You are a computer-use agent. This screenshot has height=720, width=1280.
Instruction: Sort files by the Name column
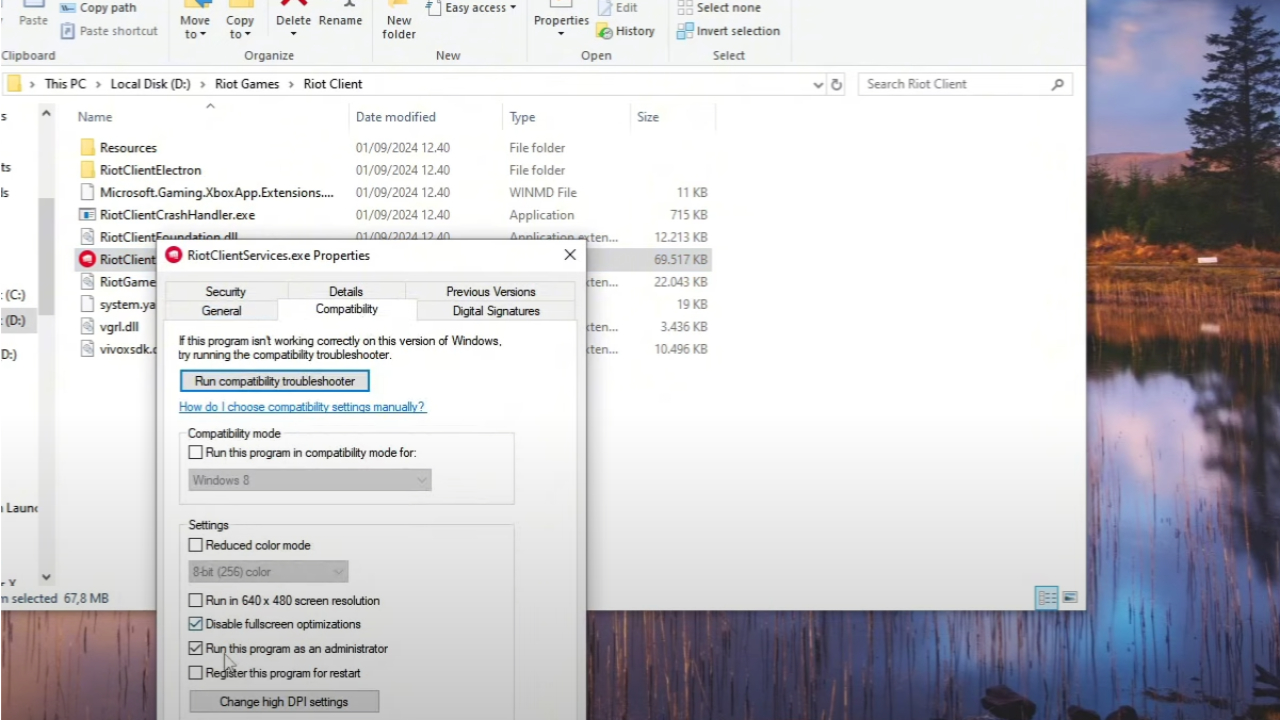point(95,117)
